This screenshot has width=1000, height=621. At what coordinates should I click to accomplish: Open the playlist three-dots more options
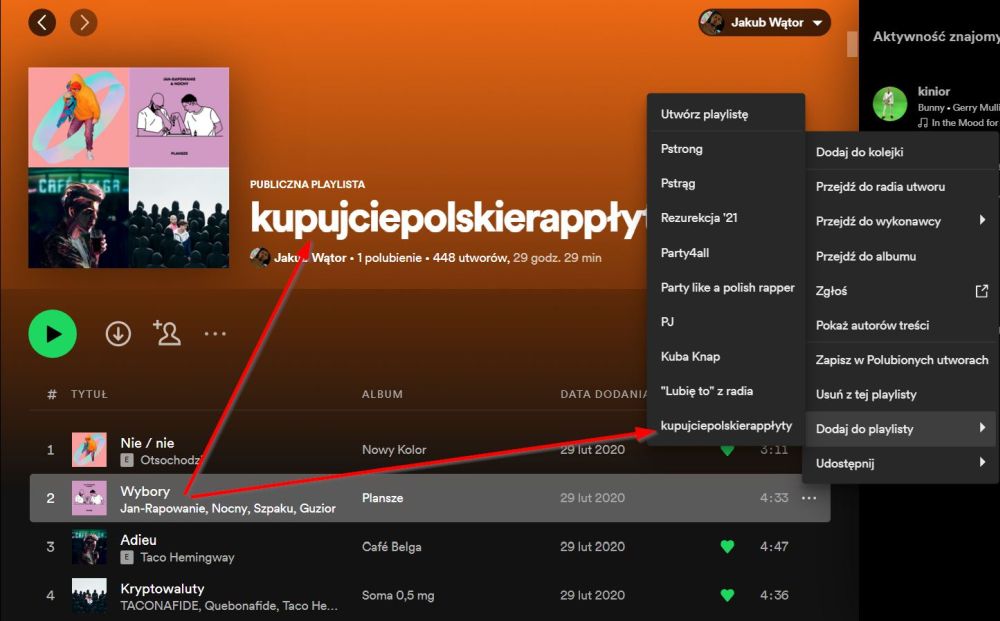coord(215,333)
